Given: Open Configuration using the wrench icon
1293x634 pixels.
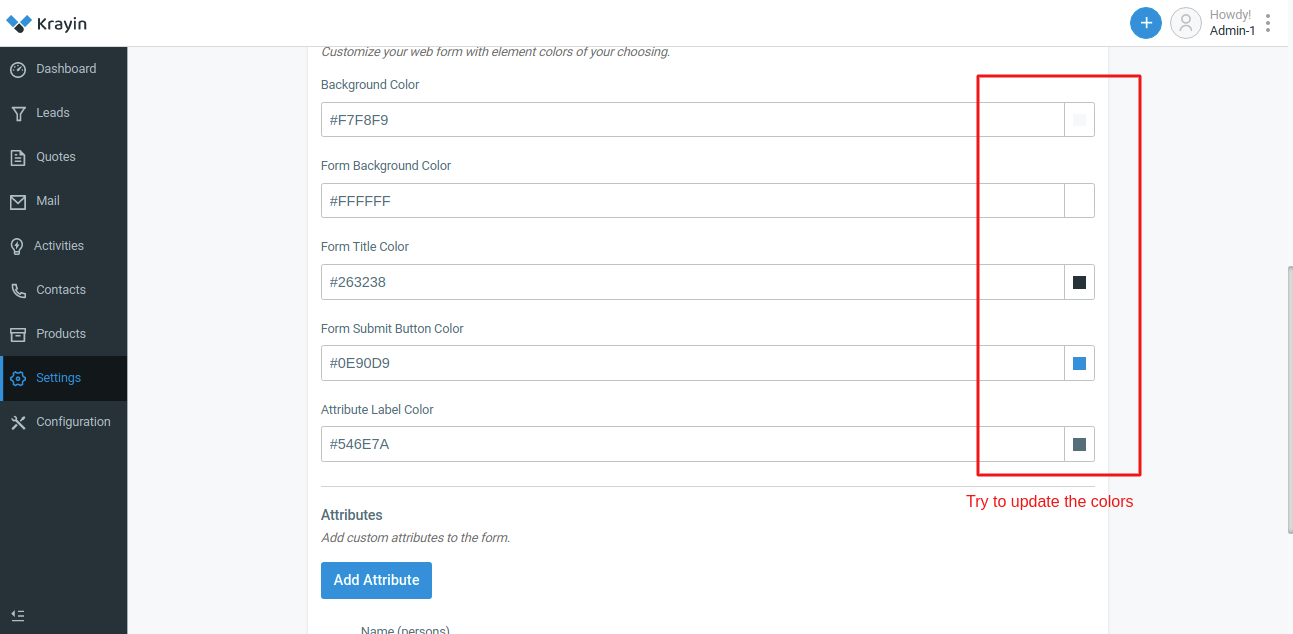Looking at the screenshot, I should click(x=20, y=421).
